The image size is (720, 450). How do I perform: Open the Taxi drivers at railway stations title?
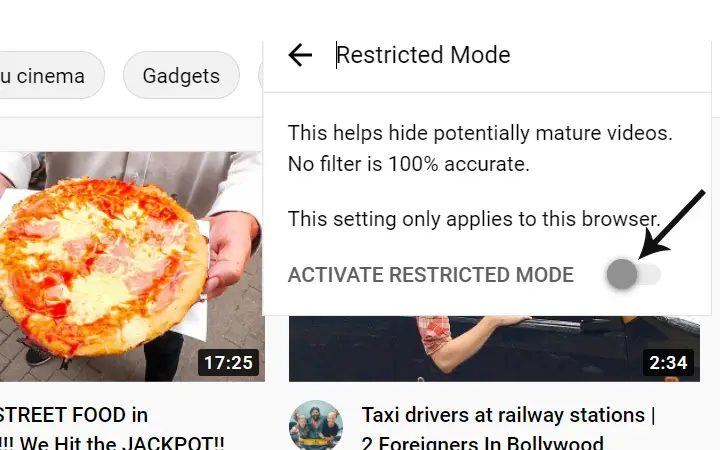508,415
